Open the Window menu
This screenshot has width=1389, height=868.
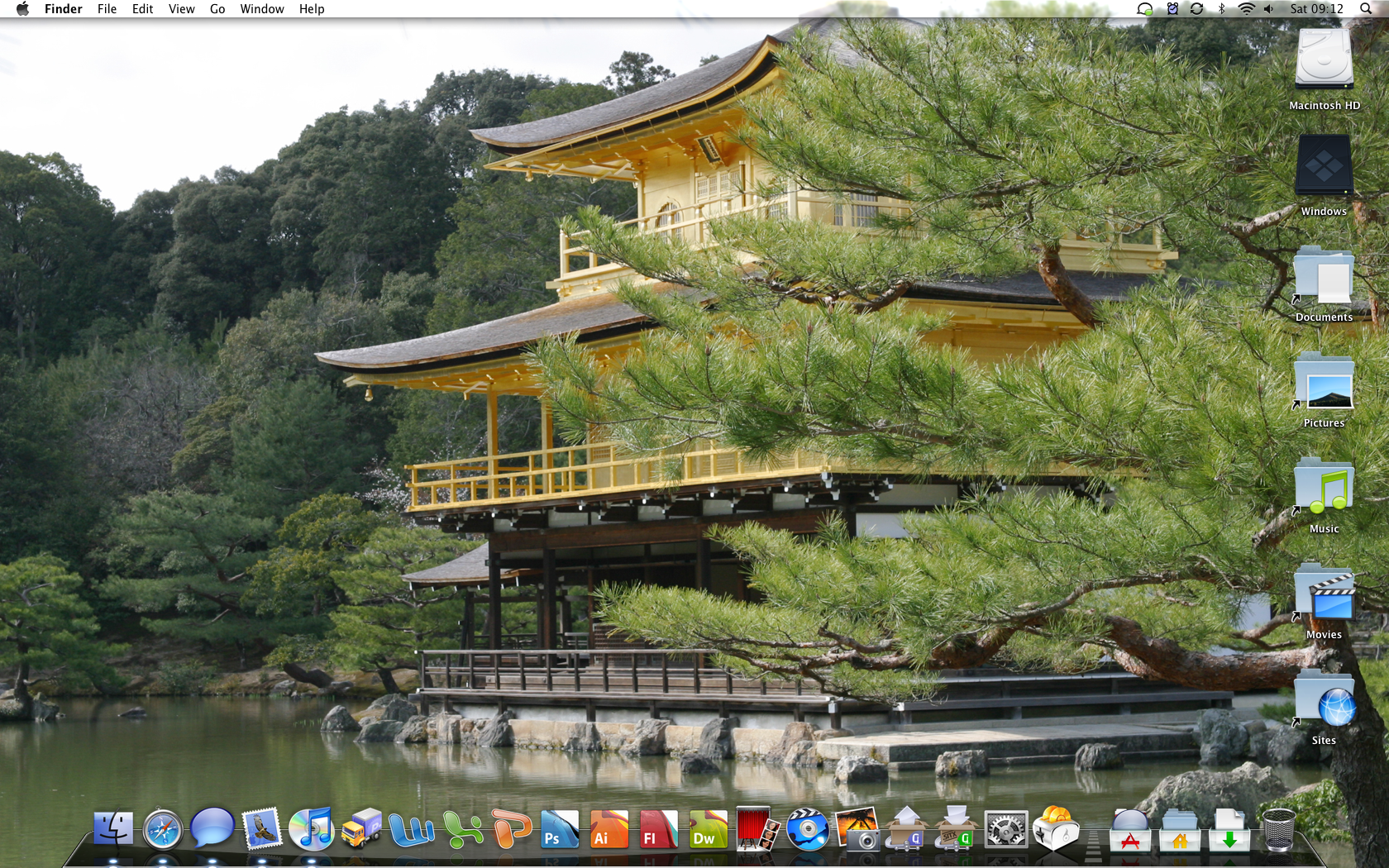262,9
